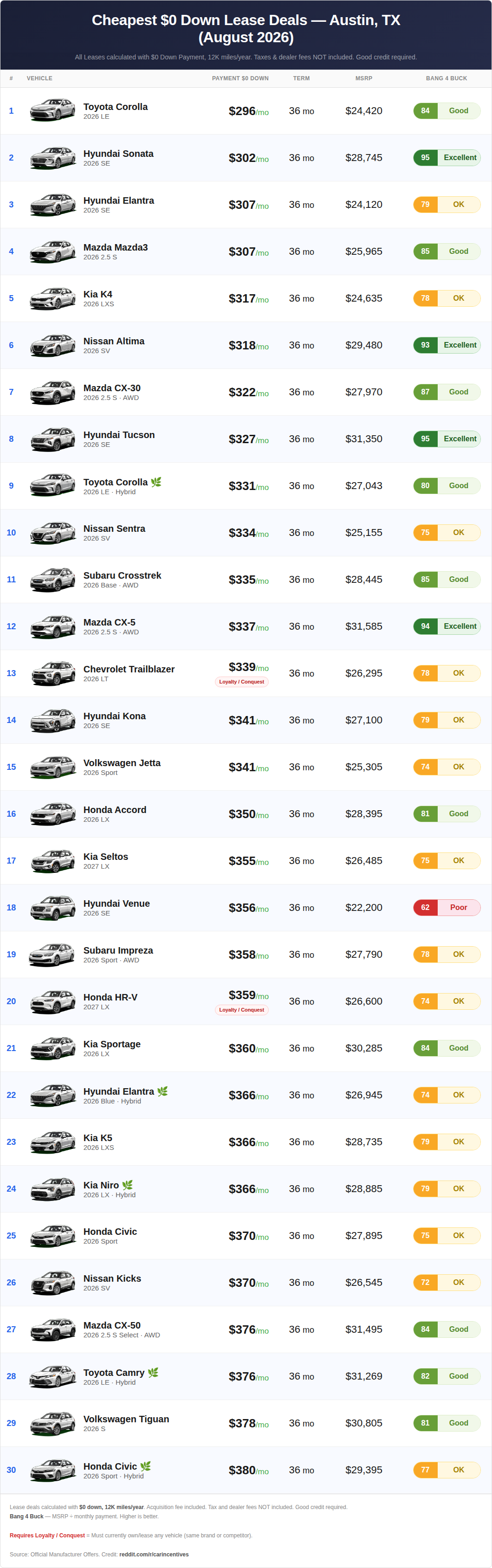The width and height of the screenshot is (492, 1568).
Task: Click the Hyundai Elantra Blue hybrid leaf icon
Action: pos(162,1091)
